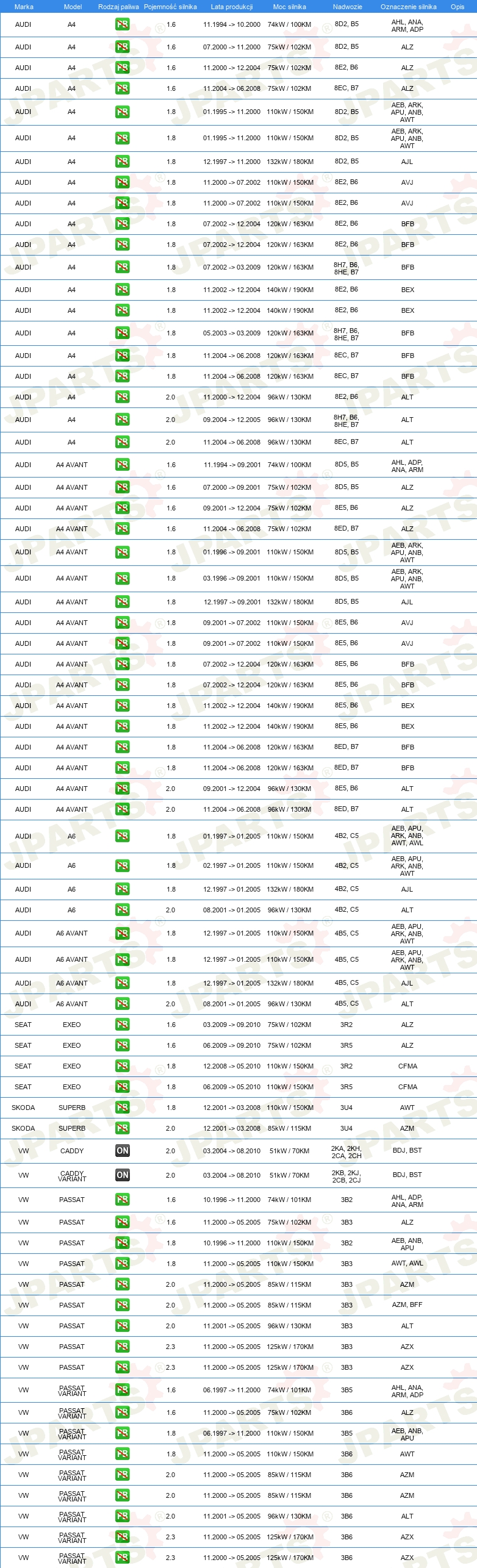
Task: Click petrol icon in A6 Avant 2.0 96kW row
Action: (x=122, y=1004)
